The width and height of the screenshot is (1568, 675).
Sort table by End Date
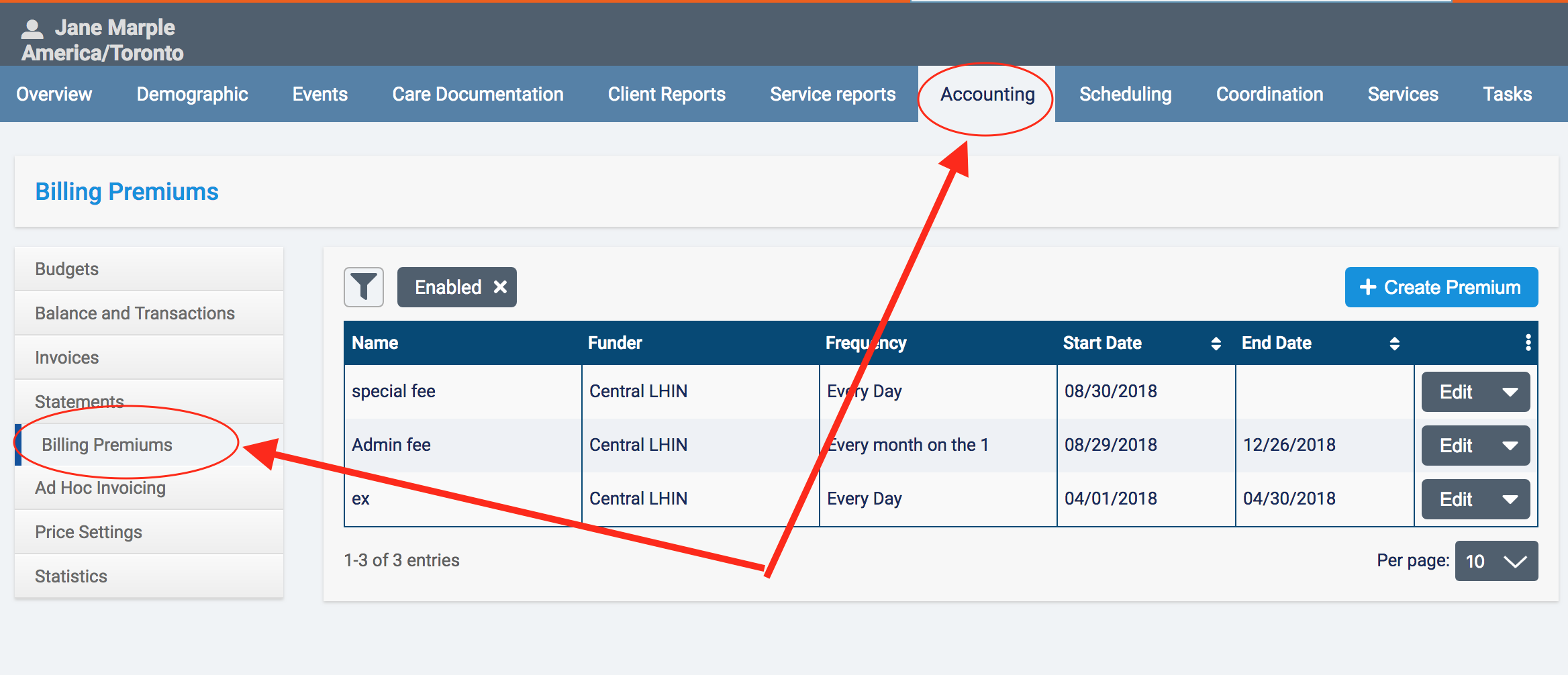[x=1394, y=344]
